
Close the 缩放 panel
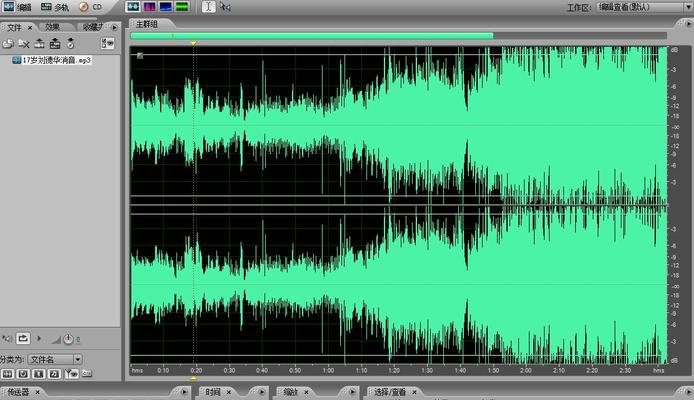tap(306, 392)
